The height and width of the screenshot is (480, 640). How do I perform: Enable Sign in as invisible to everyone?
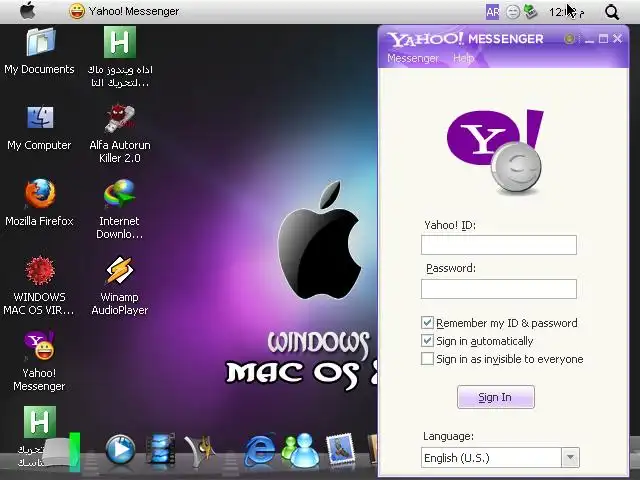click(427, 359)
